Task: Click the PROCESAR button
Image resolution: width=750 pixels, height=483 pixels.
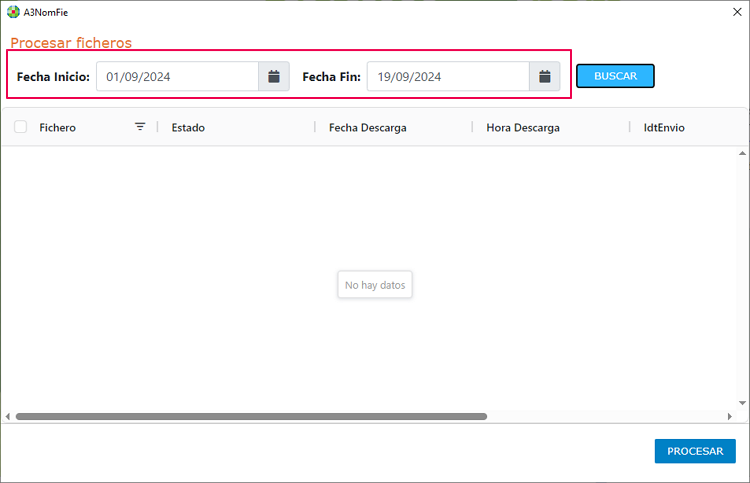Action: pyautogui.click(x=695, y=451)
